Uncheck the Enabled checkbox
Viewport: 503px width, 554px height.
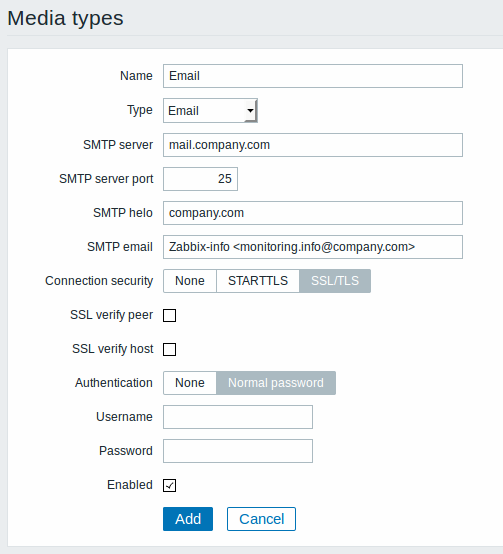170,485
